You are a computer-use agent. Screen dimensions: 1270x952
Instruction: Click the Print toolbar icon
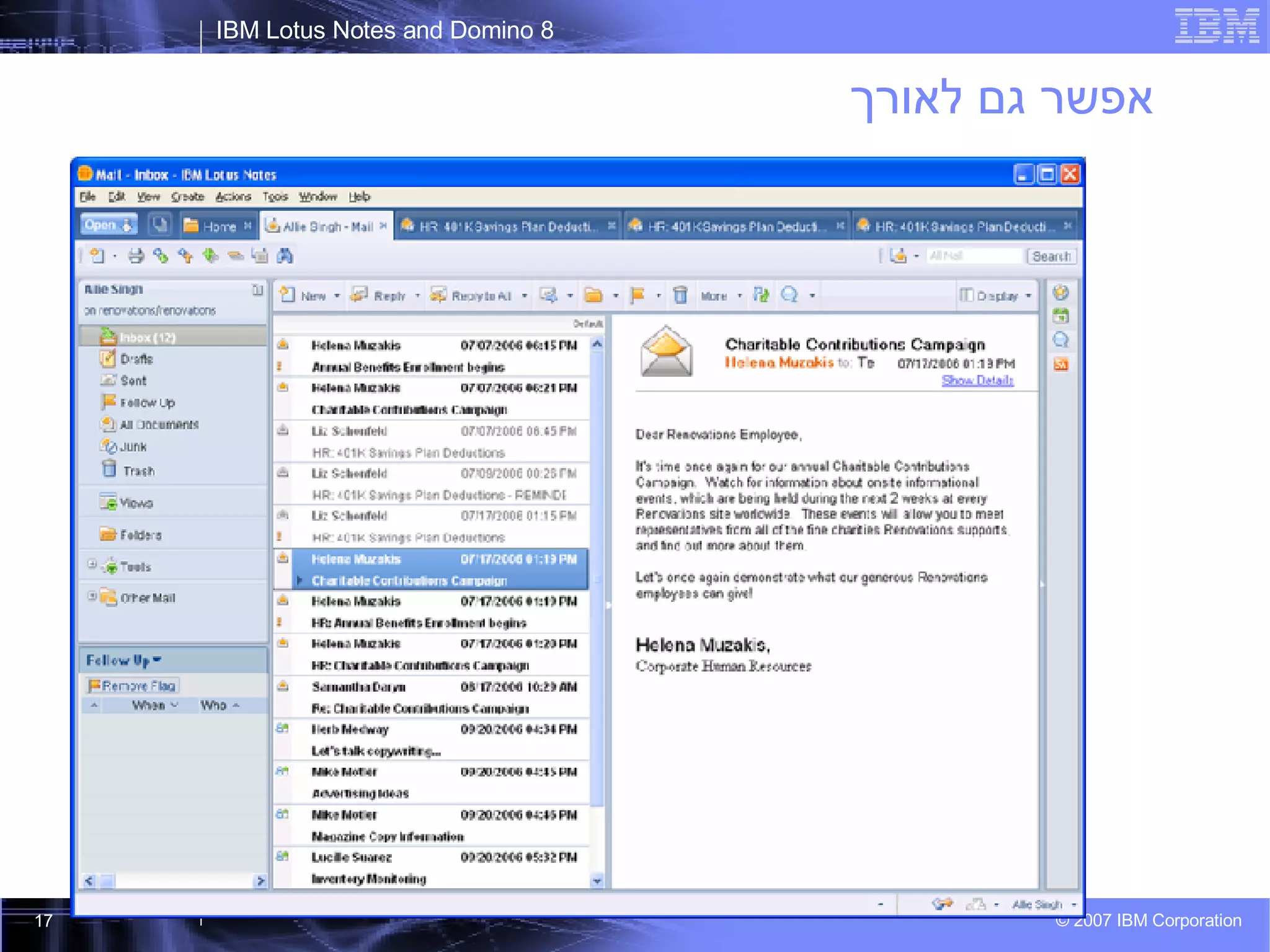136,256
